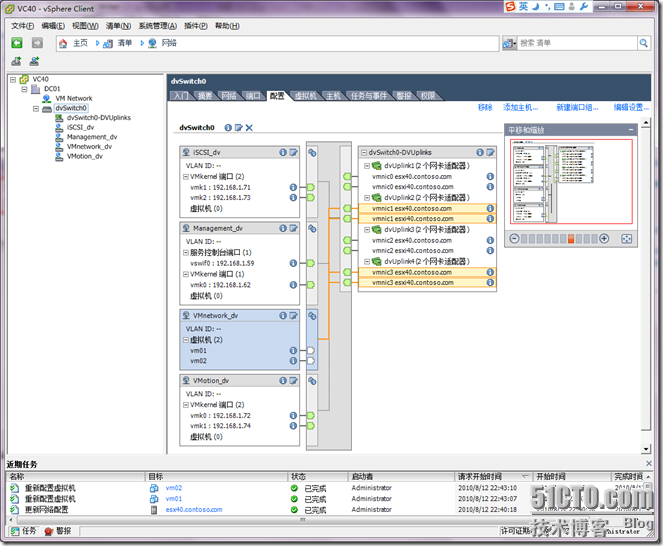Image resolution: width=663 pixels, height=546 pixels.
Task: Edit iSCSI_dv port group settings icon
Action: click(x=293, y=152)
